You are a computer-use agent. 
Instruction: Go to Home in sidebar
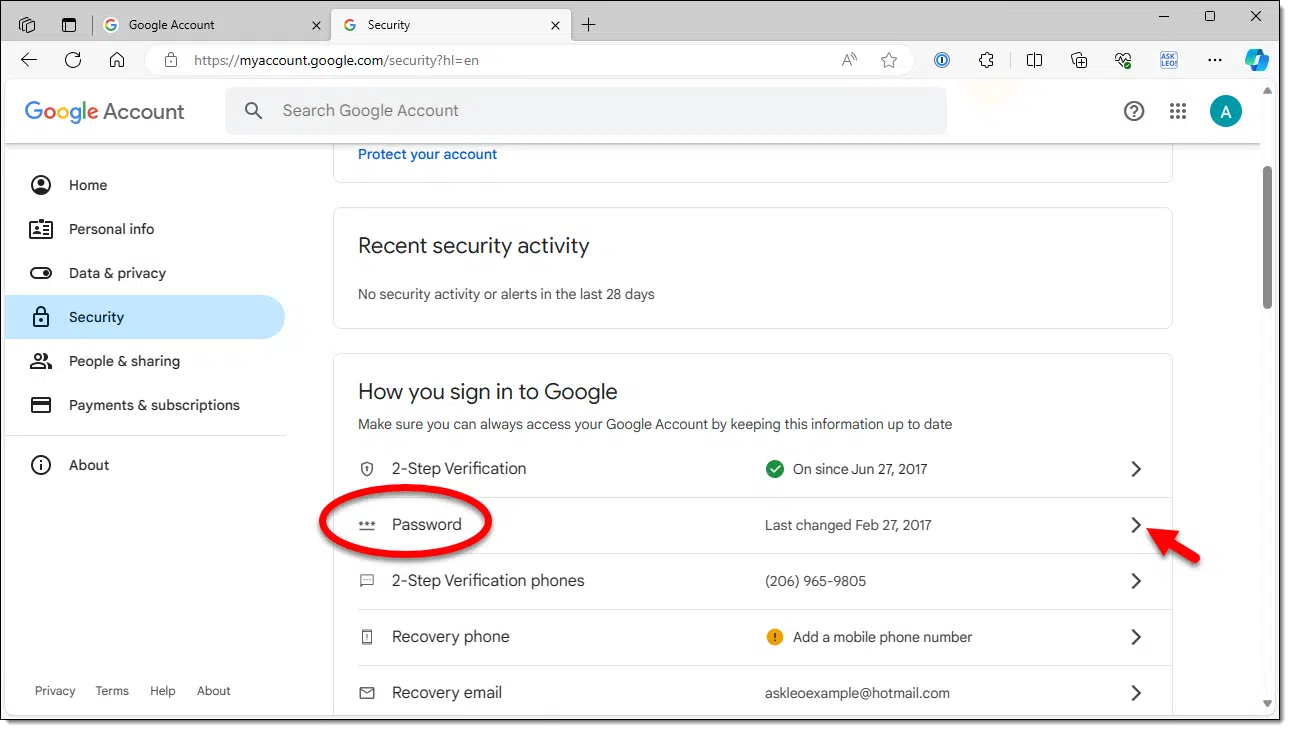click(145, 185)
